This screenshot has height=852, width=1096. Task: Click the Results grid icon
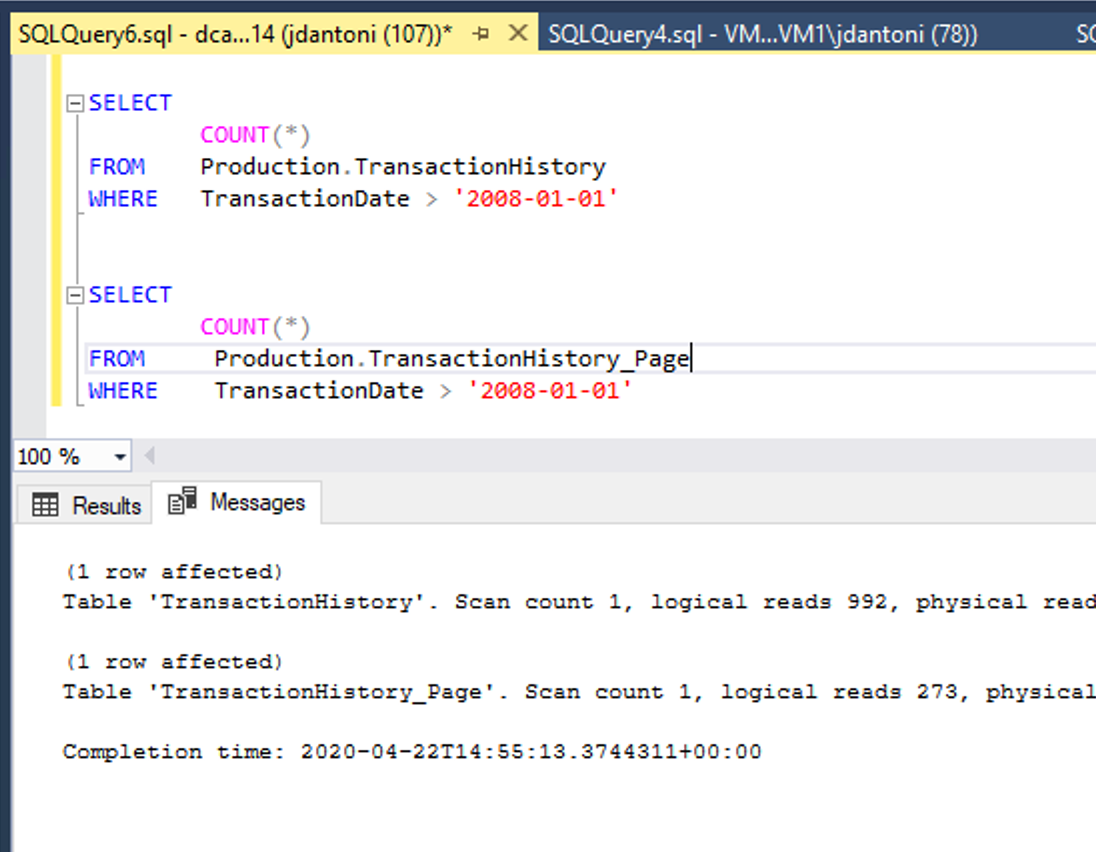(45, 505)
